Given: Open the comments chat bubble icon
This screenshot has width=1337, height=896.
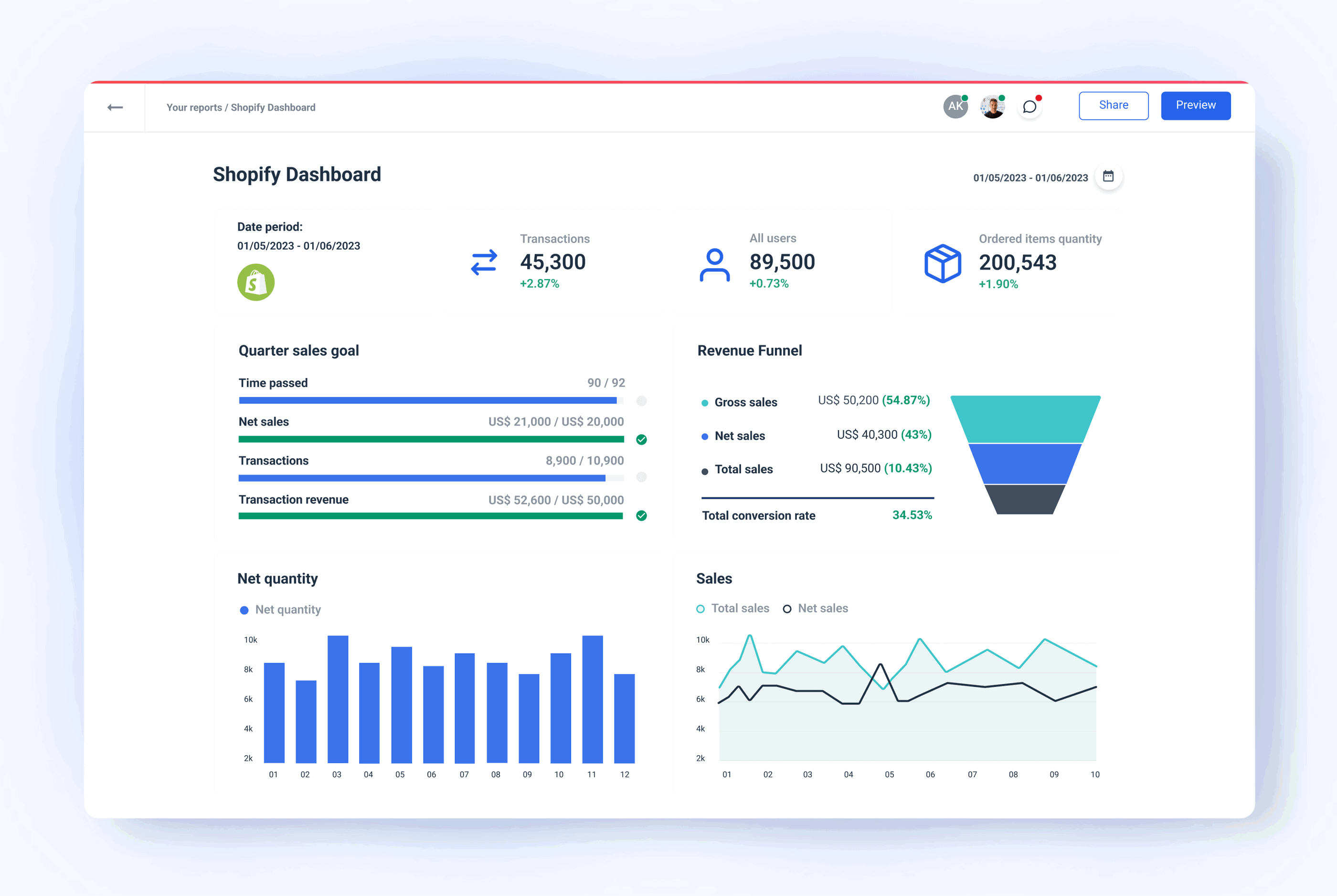Looking at the screenshot, I should tap(1030, 106).
